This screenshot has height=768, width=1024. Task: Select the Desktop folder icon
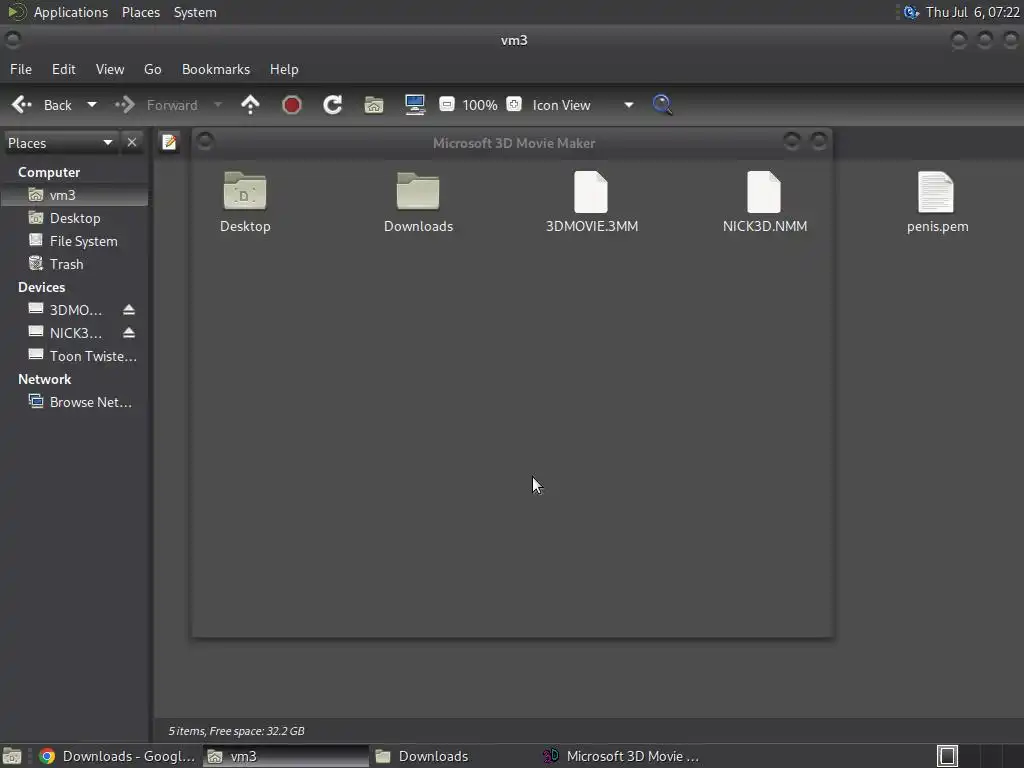[245, 191]
